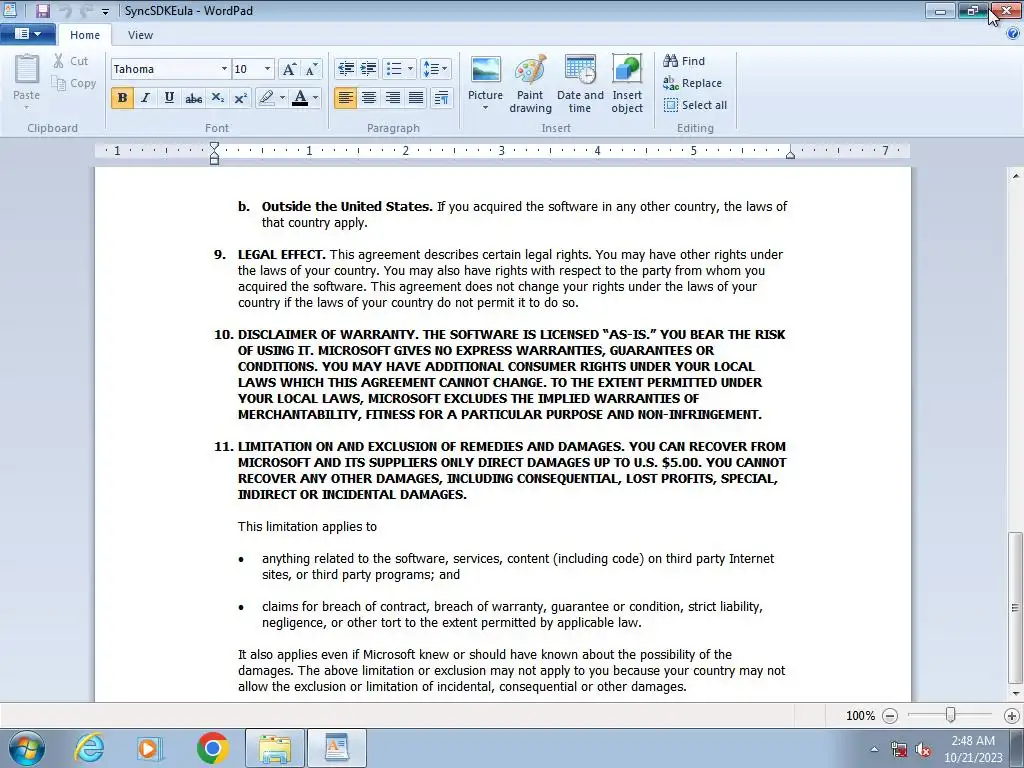Launch Google Chrome from the taskbar
This screenshot has height=768, width=1024.
(x=212, y=748)
